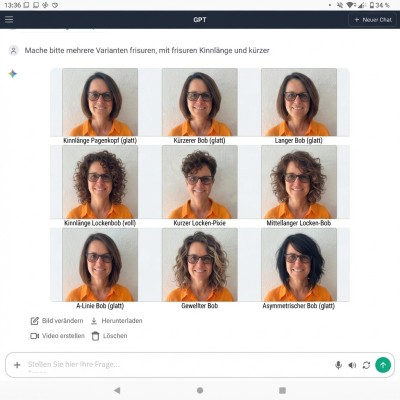Viewport: 400px width, 400px height.
Task: Select the Kurzer Locken-Pixie hairstyle image
Action: coord(200,182)
